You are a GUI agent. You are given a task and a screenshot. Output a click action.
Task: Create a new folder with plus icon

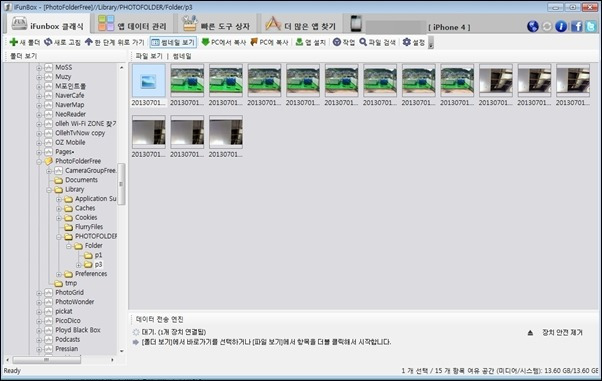coord(25,42)
